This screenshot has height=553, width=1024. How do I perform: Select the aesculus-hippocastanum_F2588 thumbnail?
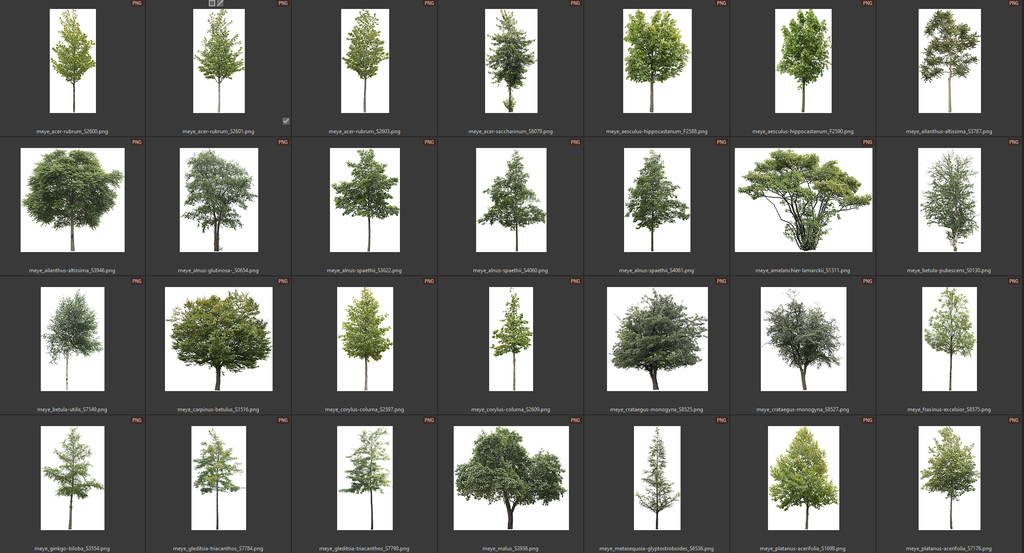click(657, 61)
